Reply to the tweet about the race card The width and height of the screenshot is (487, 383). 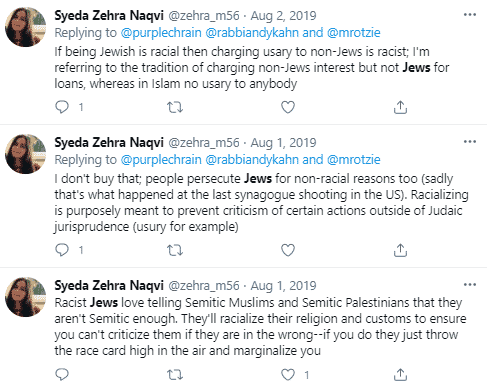point(62,375)
